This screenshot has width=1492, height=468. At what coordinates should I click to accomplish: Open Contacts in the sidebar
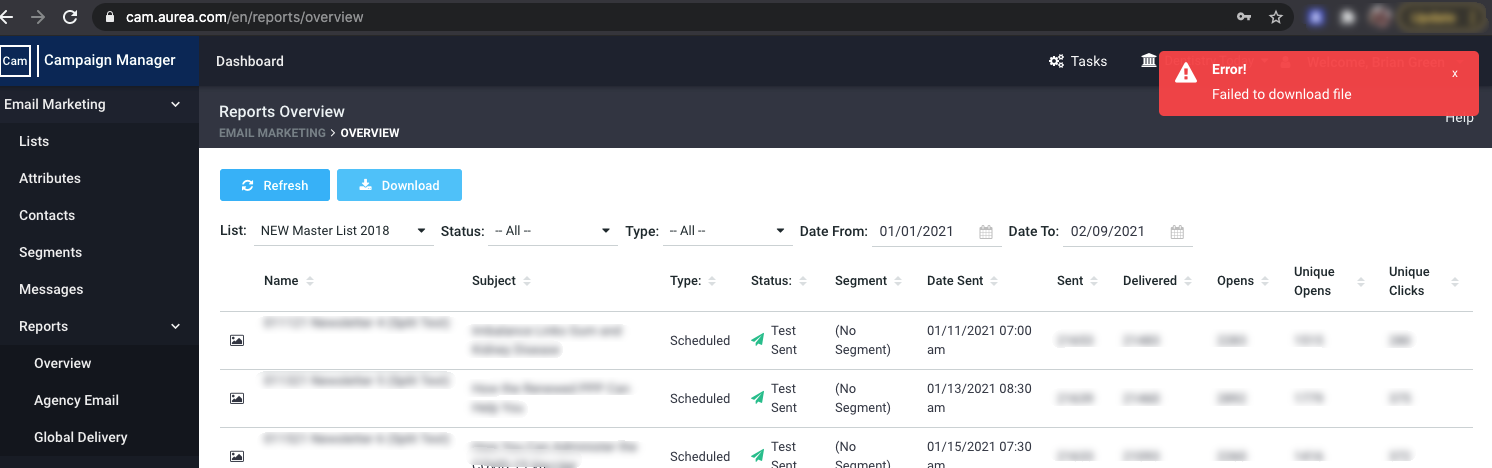click(47, 215)
